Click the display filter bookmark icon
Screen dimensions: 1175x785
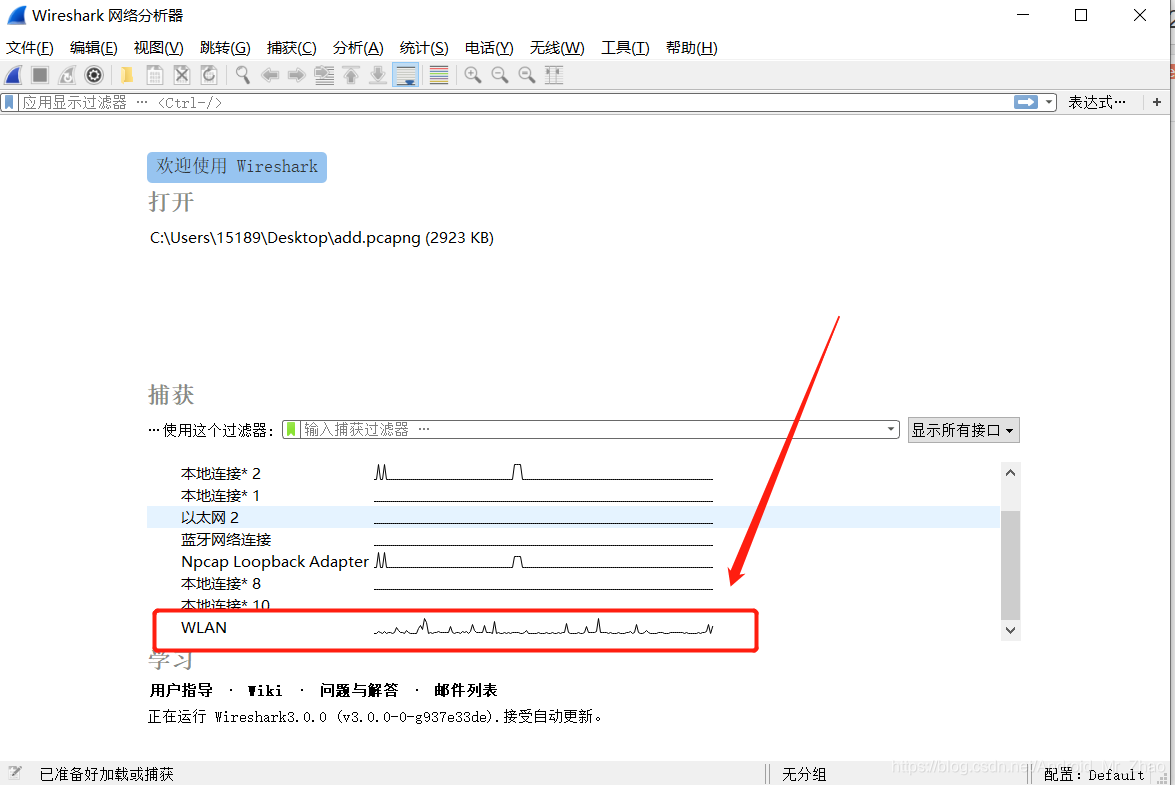(x=9, y=102)
